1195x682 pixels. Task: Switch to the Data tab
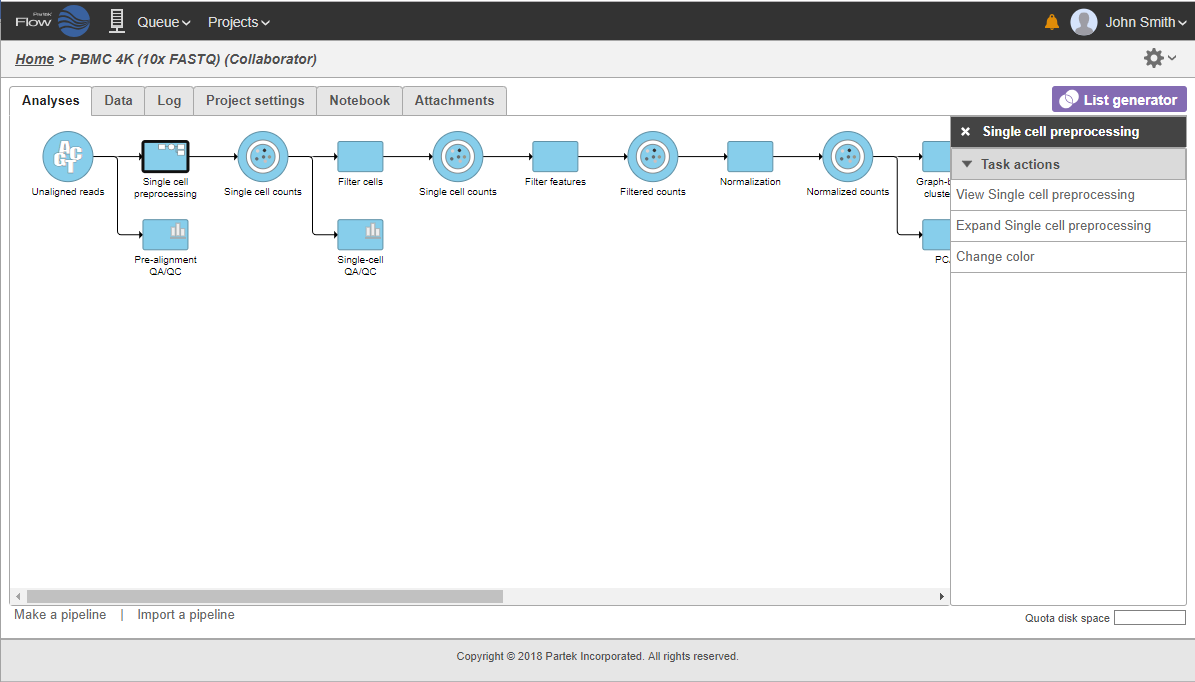pos(118,101)
